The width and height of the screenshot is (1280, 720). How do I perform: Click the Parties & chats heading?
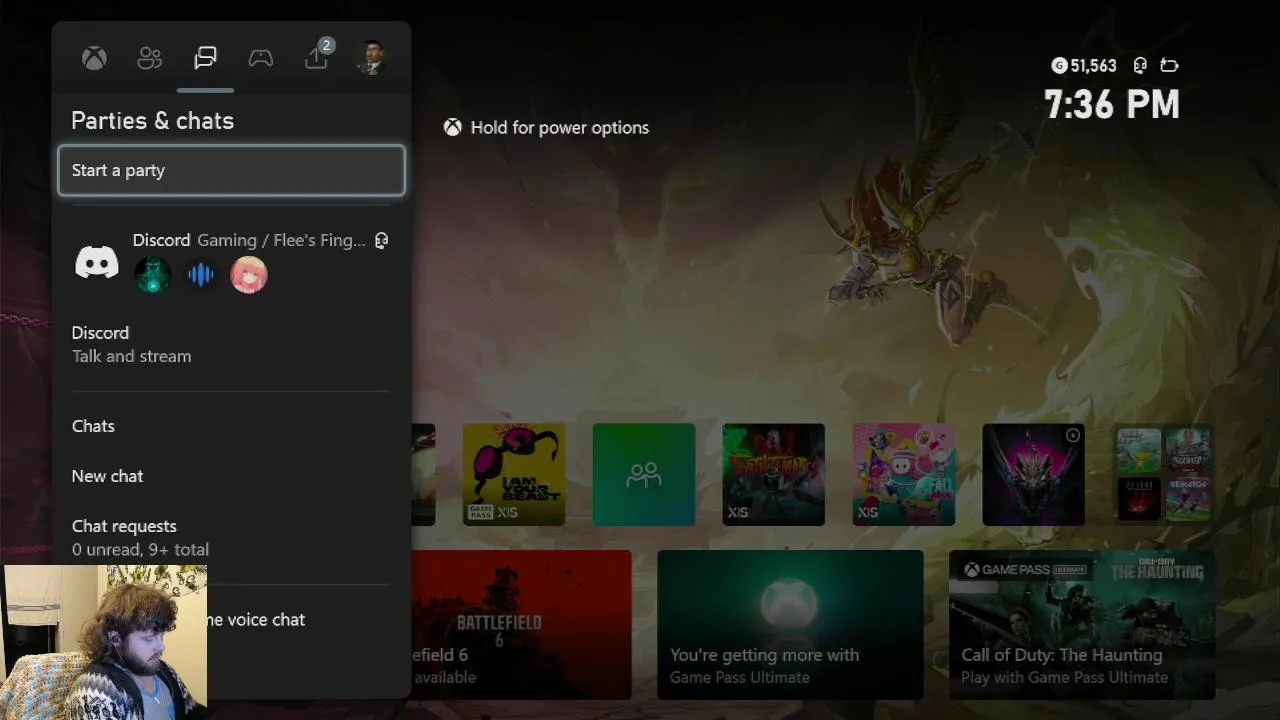152,121
